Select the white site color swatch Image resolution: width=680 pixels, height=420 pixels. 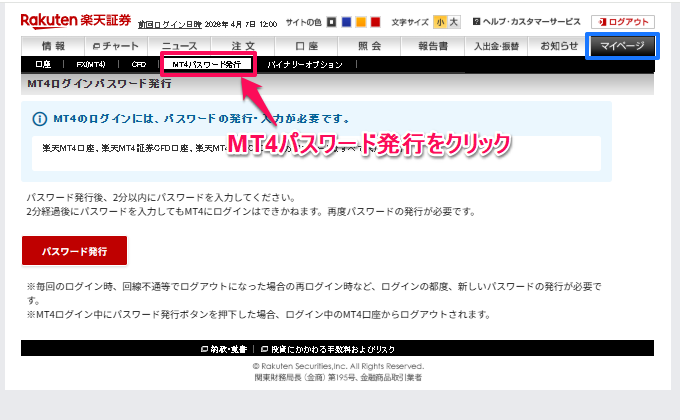[x=331, y=21]
